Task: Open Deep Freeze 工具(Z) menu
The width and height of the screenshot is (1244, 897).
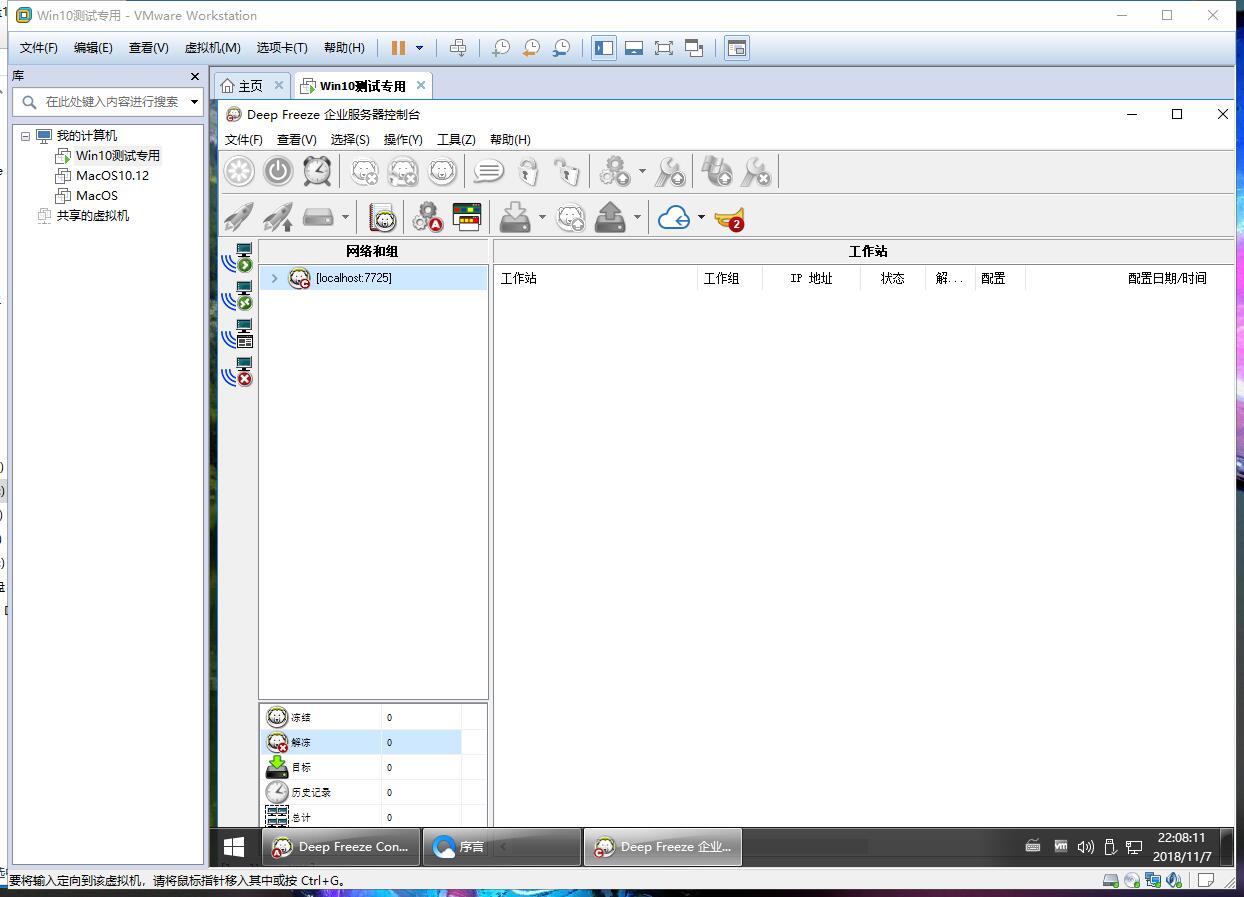Action: click(x=456, y=140)
